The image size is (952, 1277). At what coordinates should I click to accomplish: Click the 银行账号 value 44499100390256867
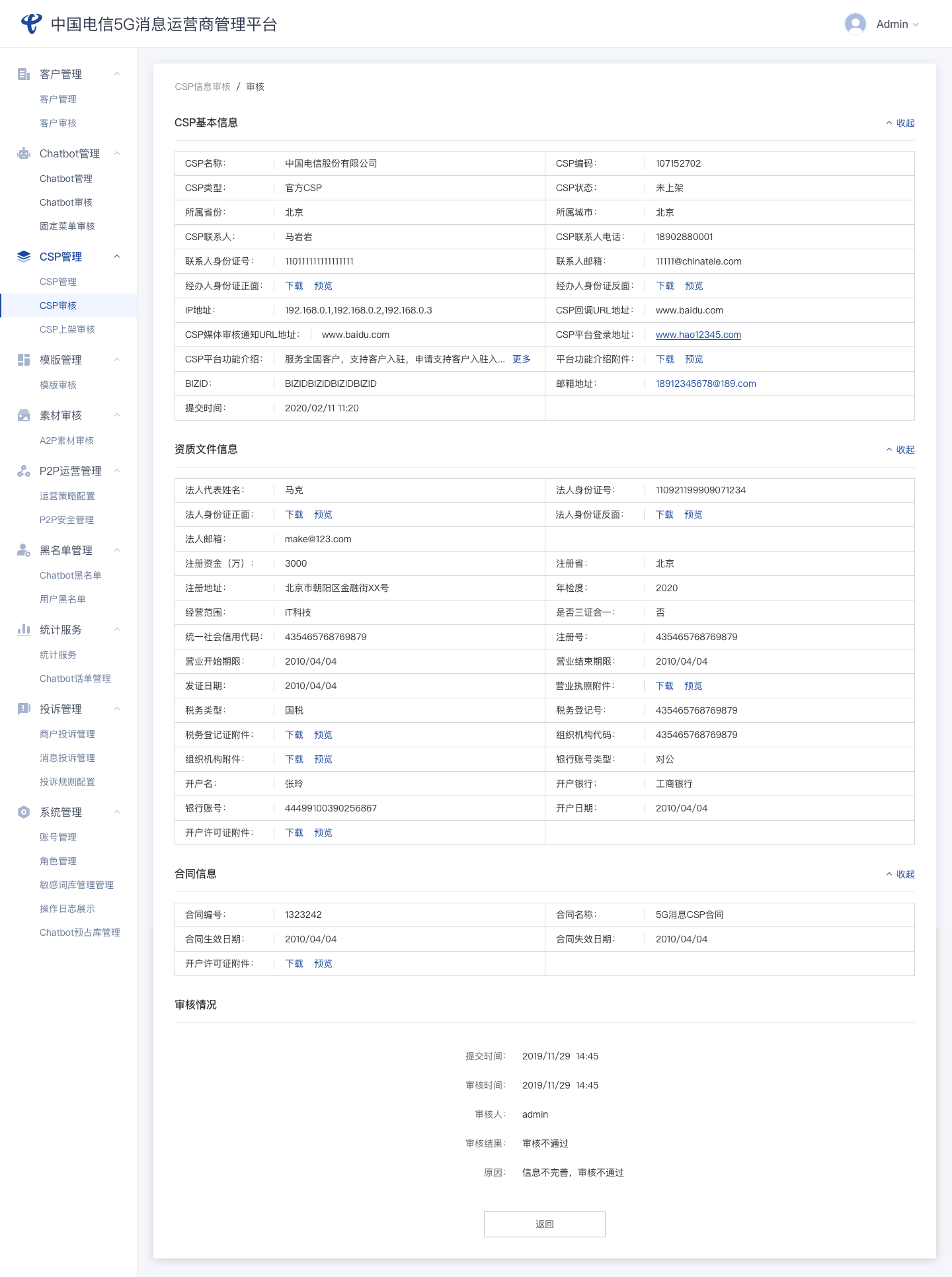[x=331, y=808]
